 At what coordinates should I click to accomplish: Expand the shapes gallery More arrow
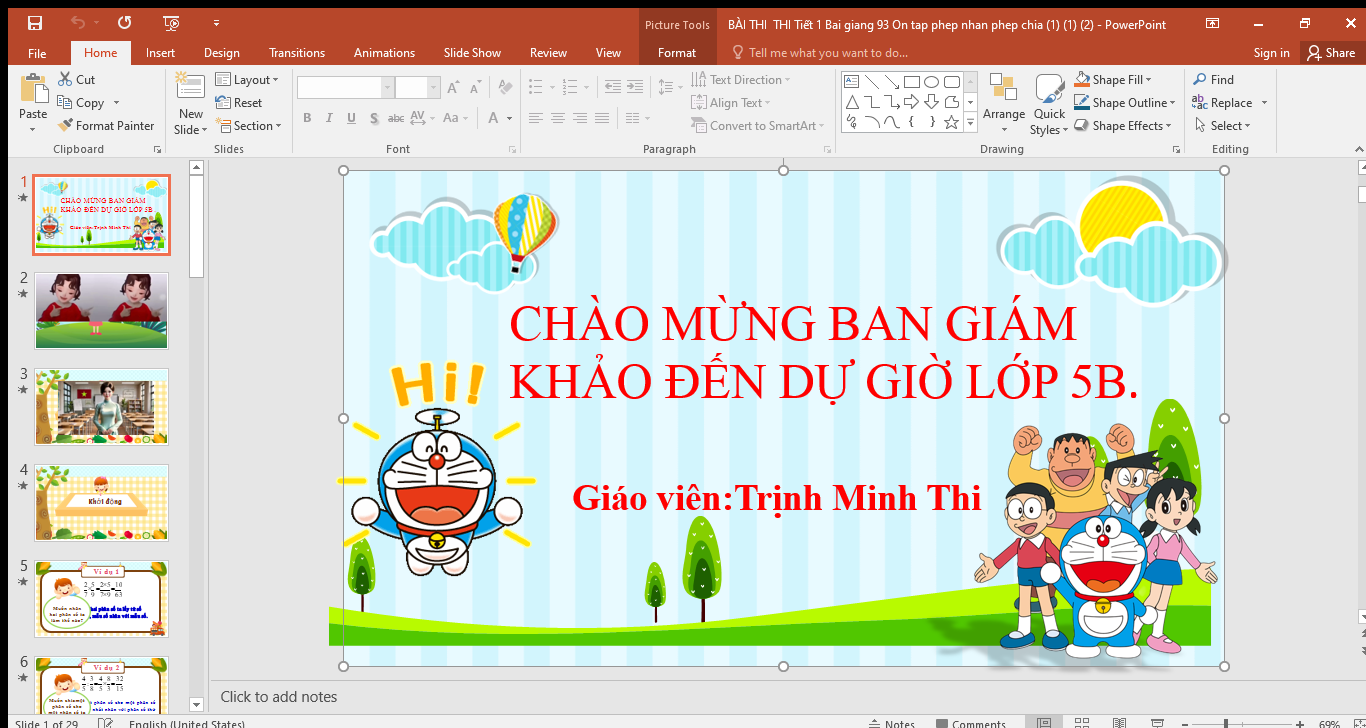pos(970,123)
